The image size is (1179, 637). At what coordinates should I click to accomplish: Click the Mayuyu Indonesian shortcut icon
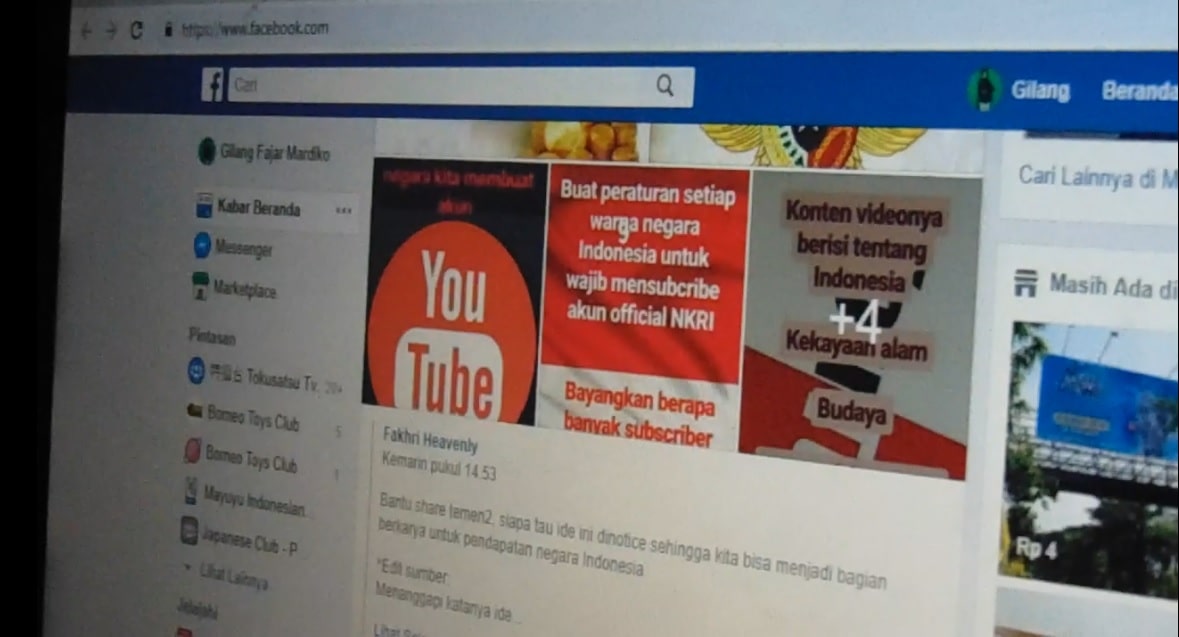coord(191,491)
